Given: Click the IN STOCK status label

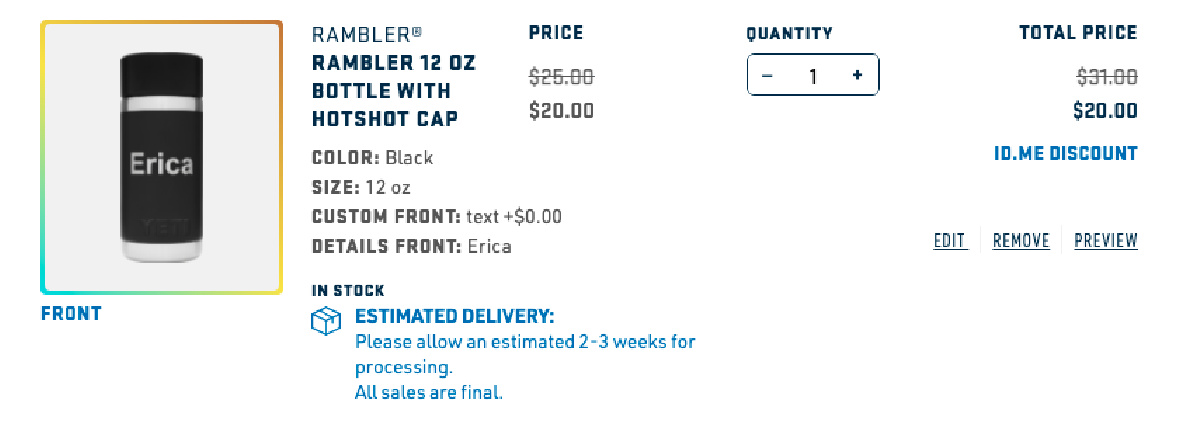Looking at the screenshot, I should pyautogui.click(x=348, y=291).
